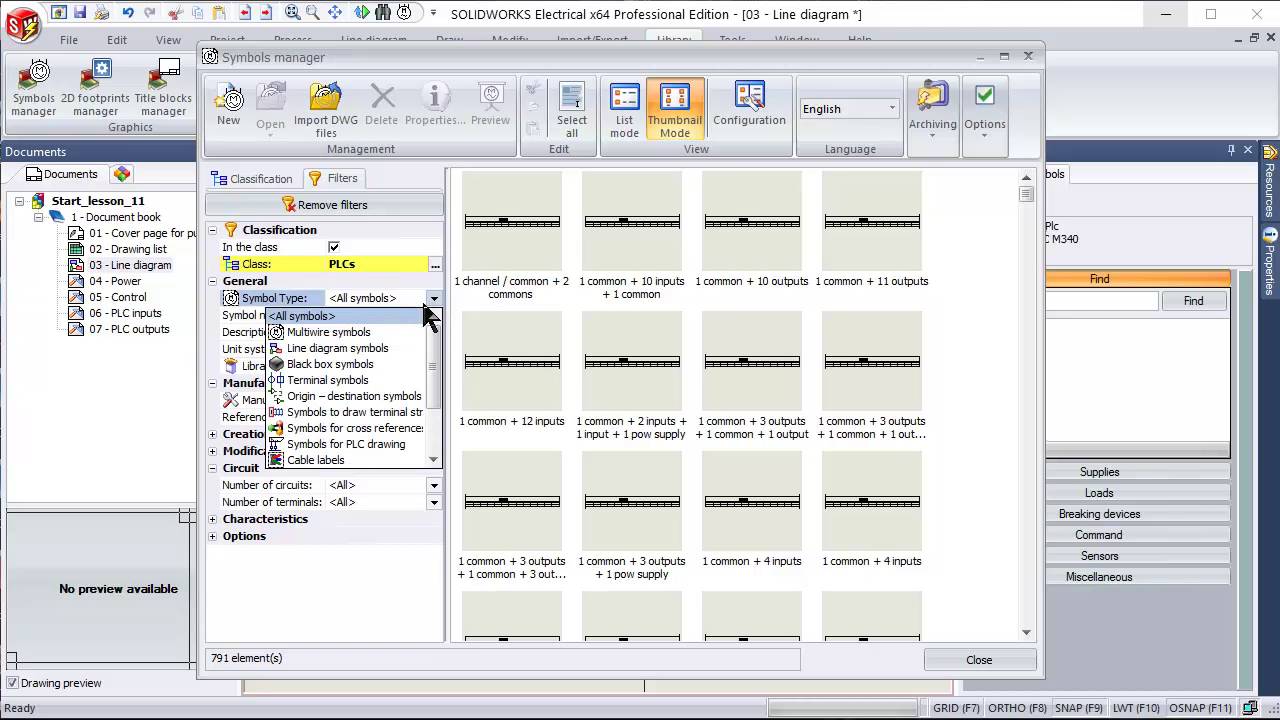1280x720 pixels.
Task: Choose Multiwire symbols from the list
Action: pyautogui.click(x=328, y=332)
